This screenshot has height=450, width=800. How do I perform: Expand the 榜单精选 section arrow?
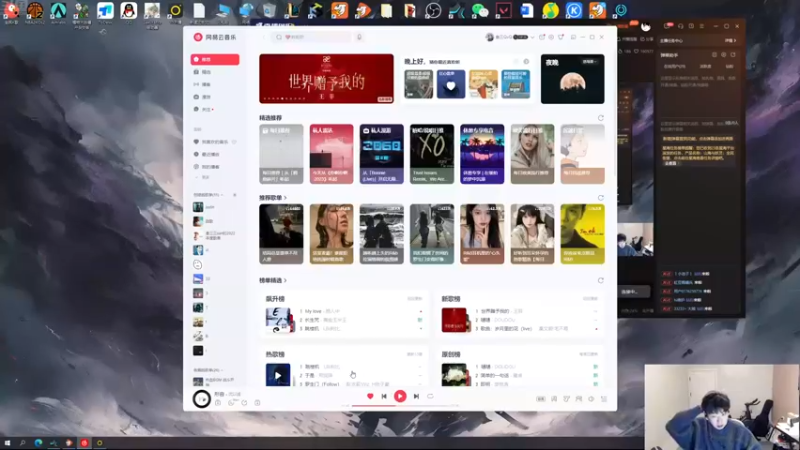coord(285,280)
